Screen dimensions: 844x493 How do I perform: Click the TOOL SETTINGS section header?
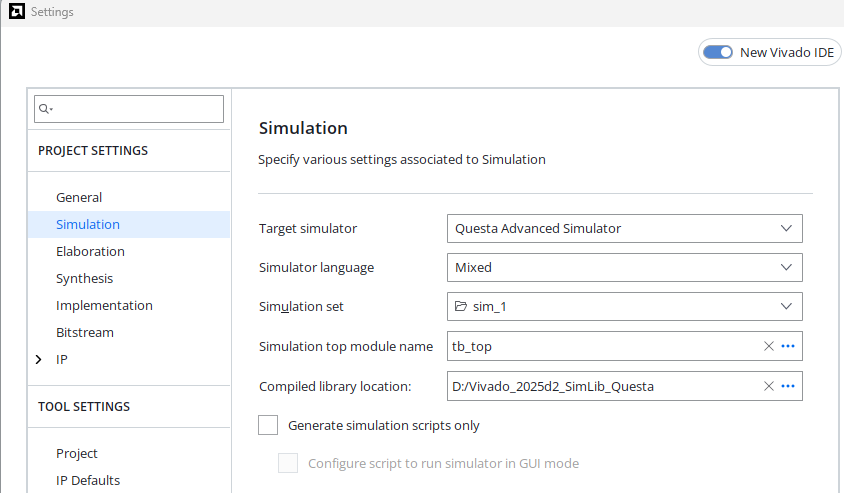click(x=84, y=406)
